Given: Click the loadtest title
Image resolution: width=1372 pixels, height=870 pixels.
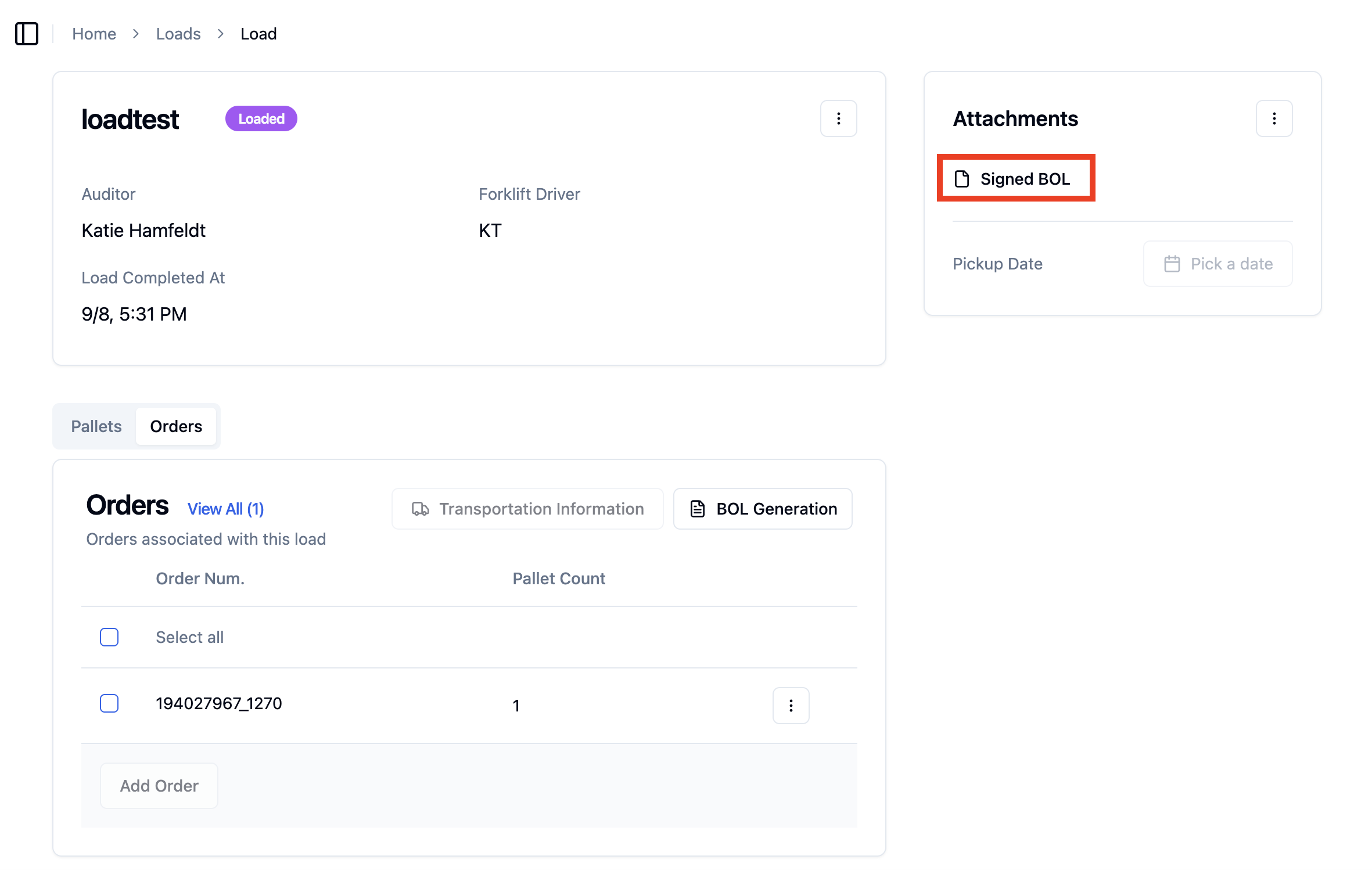Looking at the screenshot, I should coord(130,119).
